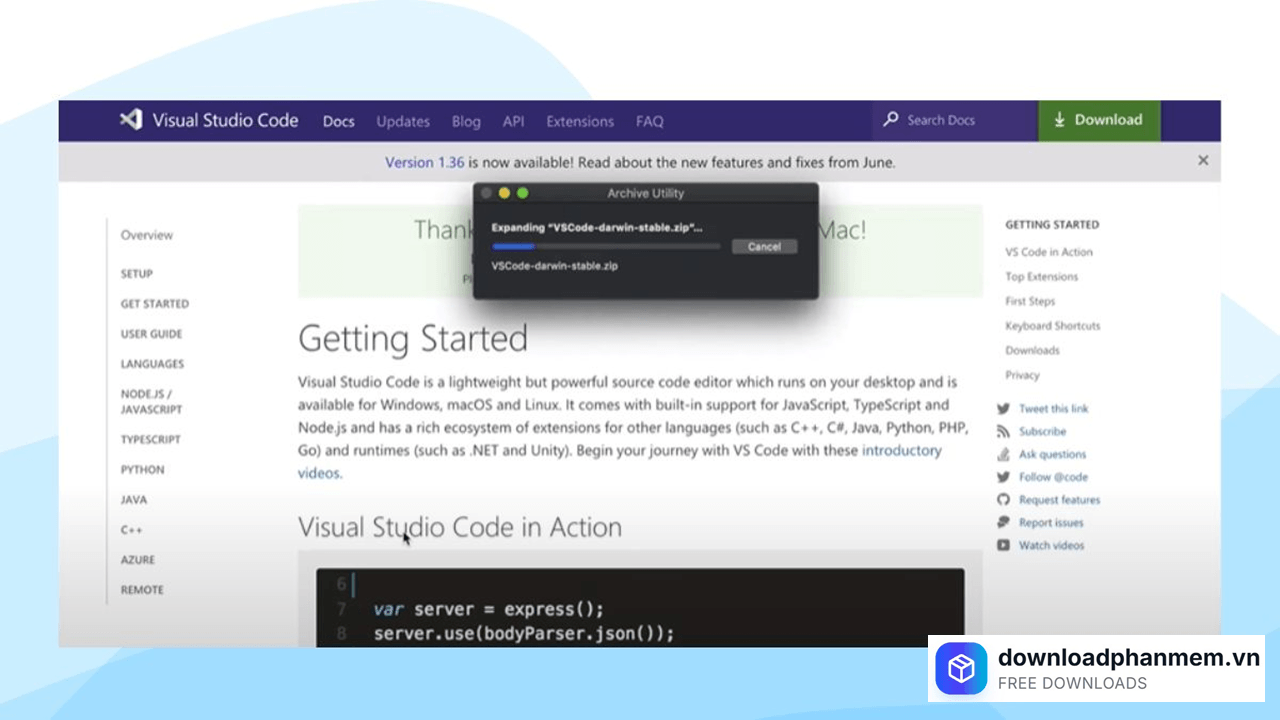Click the code line 'server.use(bodyParser.json());'
1280x720 pixels.
point(524,634)
